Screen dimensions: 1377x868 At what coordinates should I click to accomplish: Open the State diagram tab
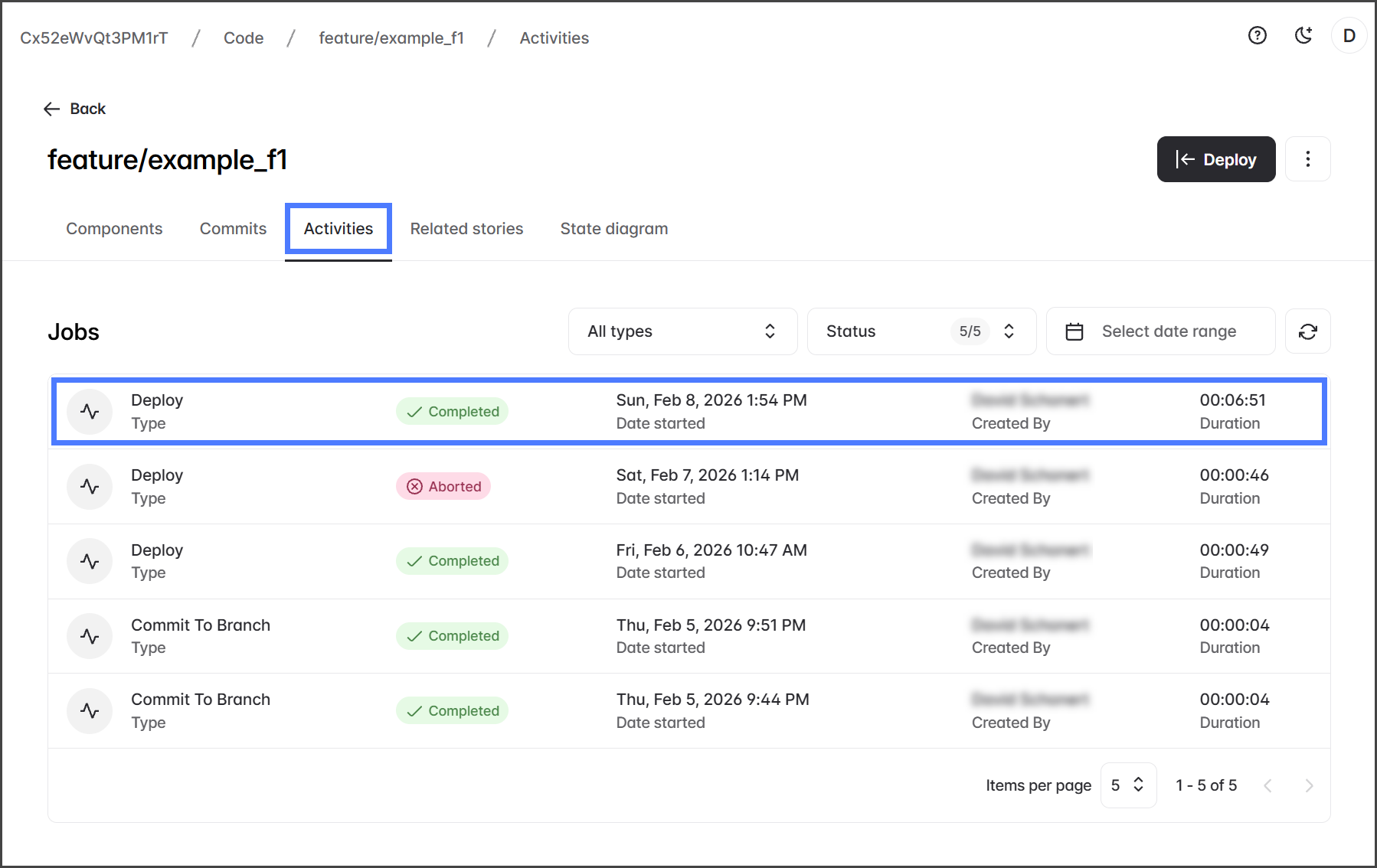[x=613, y=229]
